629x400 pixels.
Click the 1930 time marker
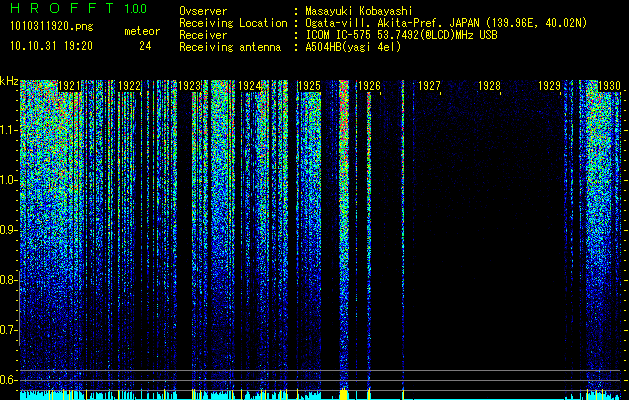(x=609, y=86)
